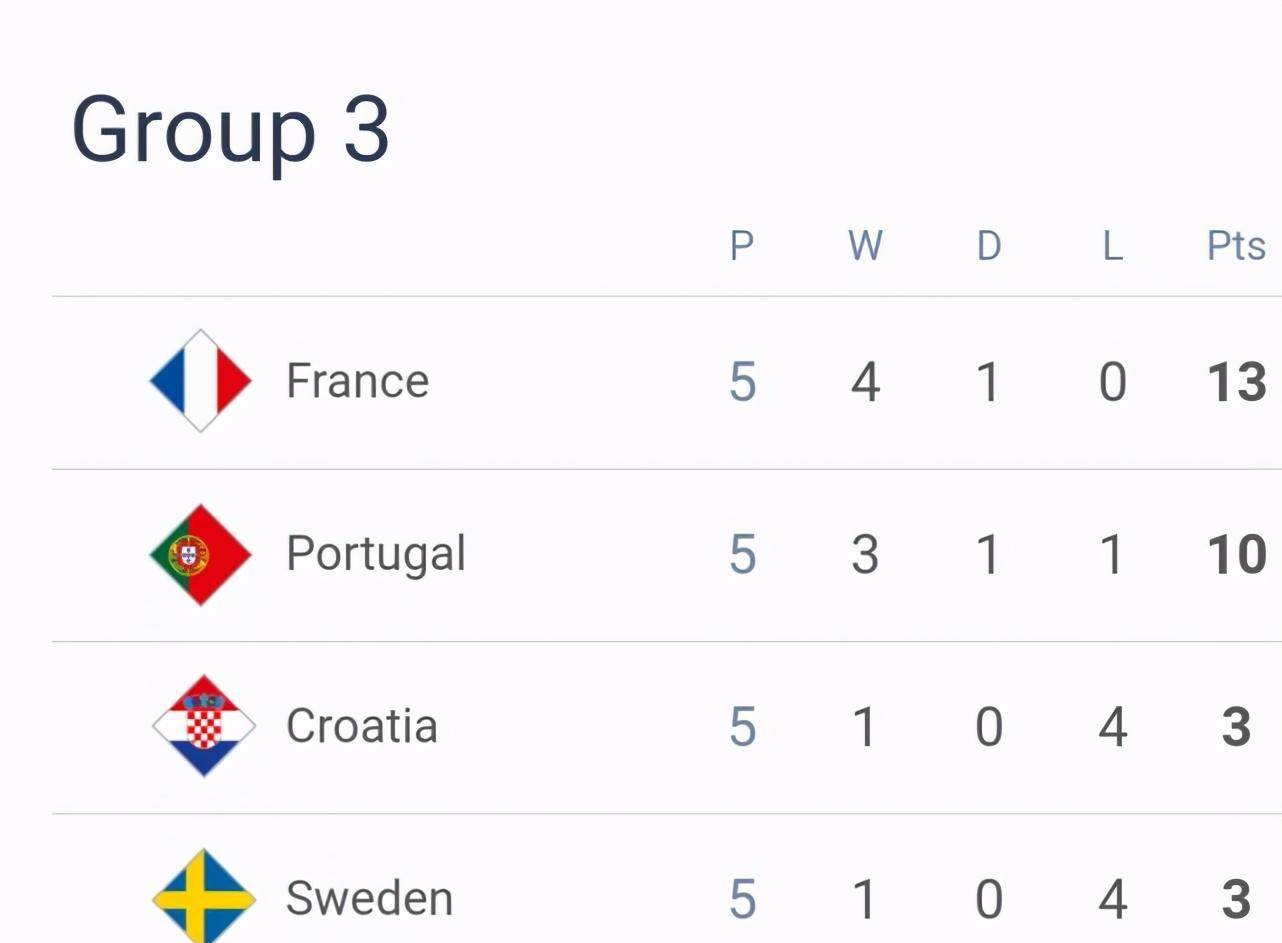Click the Pts column header
Screen dimensions: 1282x943
click(x=1236, y=246)
